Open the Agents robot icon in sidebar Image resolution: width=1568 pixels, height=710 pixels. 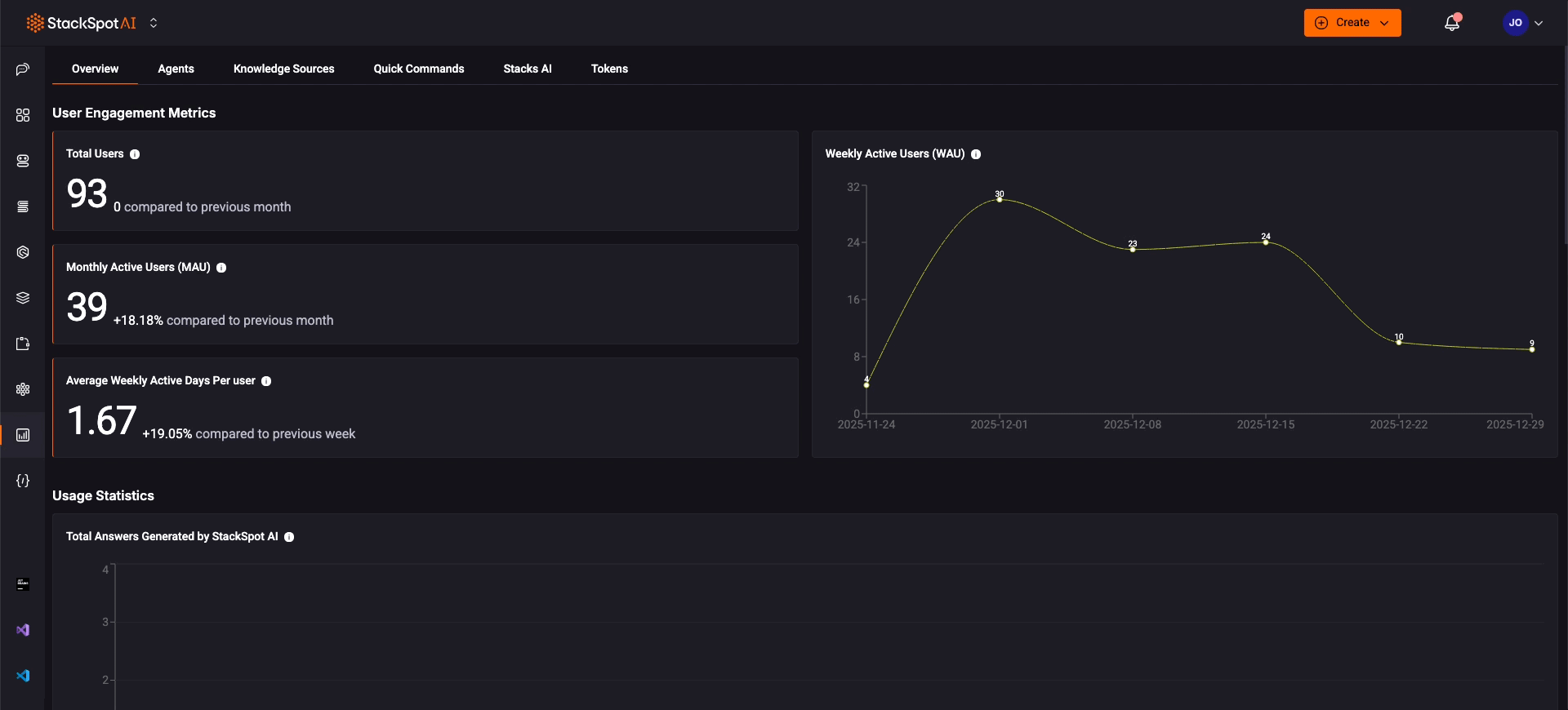coord(23,161)
